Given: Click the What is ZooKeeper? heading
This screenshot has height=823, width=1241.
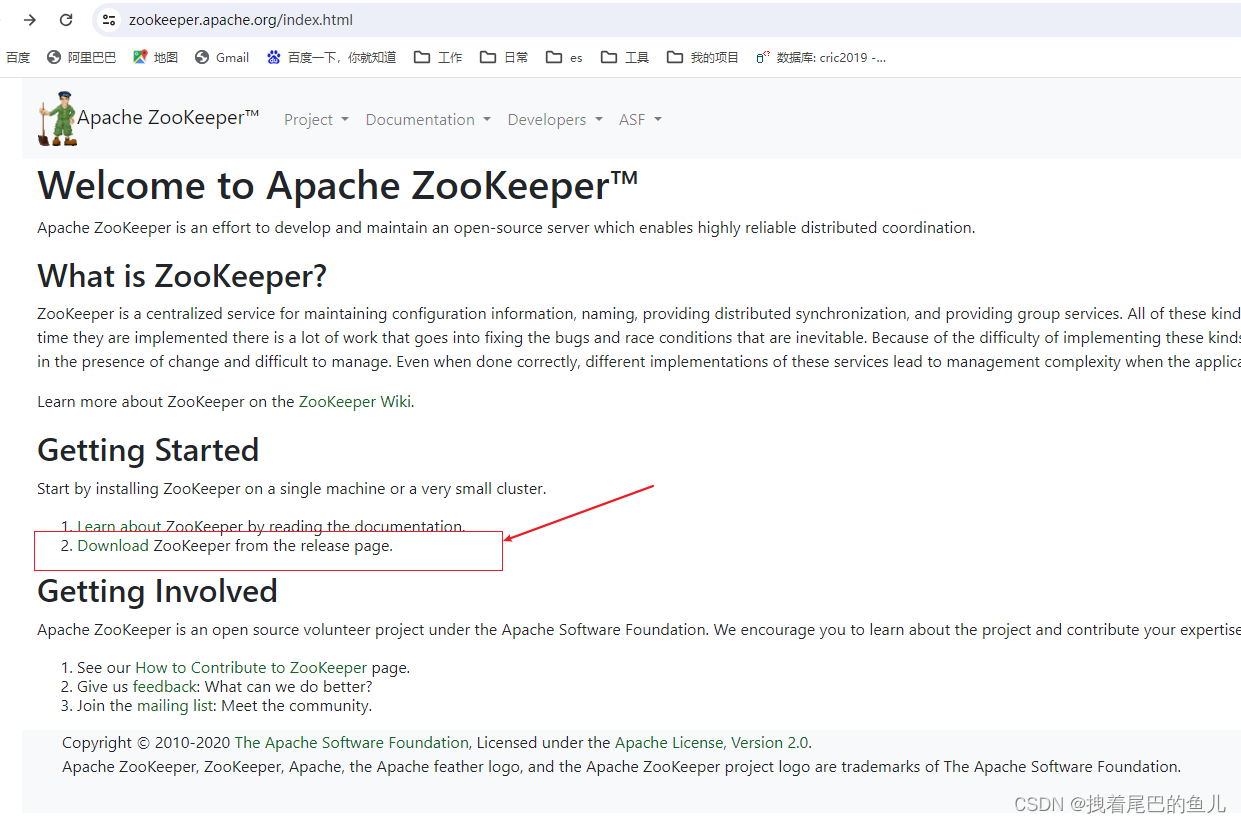Looking at the screenshot, I should [x=182, y=276].
